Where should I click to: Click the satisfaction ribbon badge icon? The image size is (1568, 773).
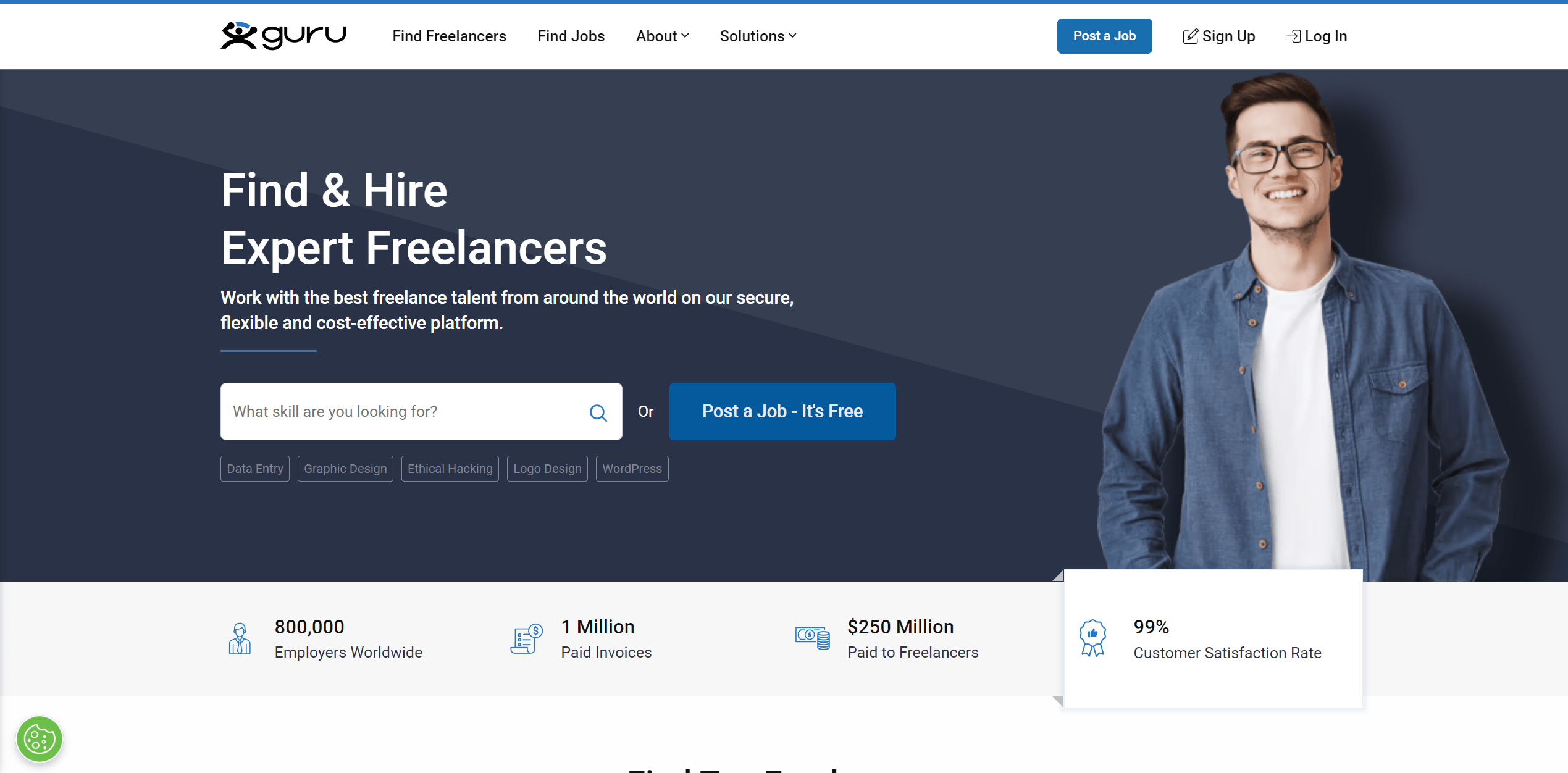tap(1092, 638)
